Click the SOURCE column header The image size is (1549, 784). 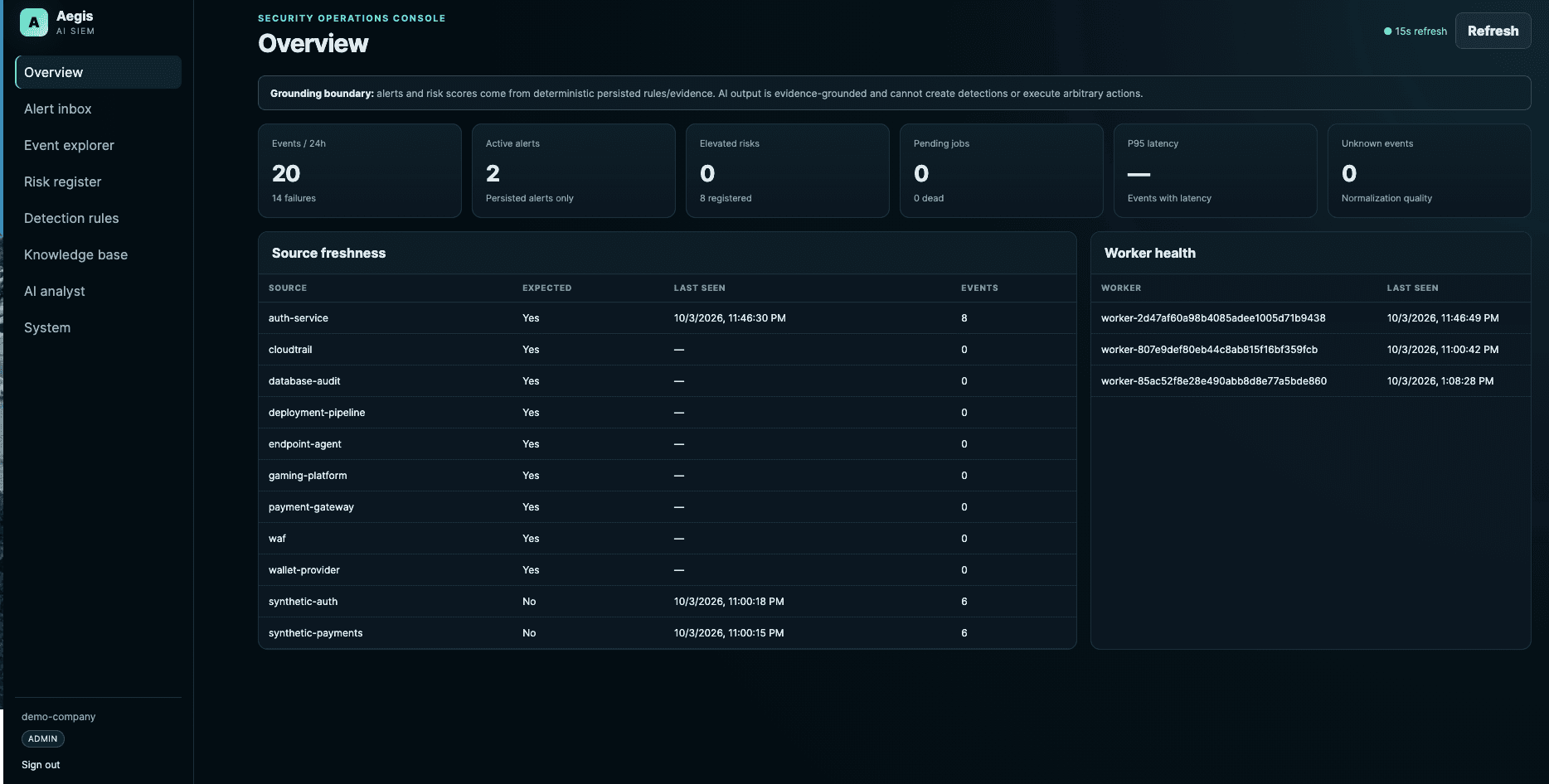tap(288, 288)
